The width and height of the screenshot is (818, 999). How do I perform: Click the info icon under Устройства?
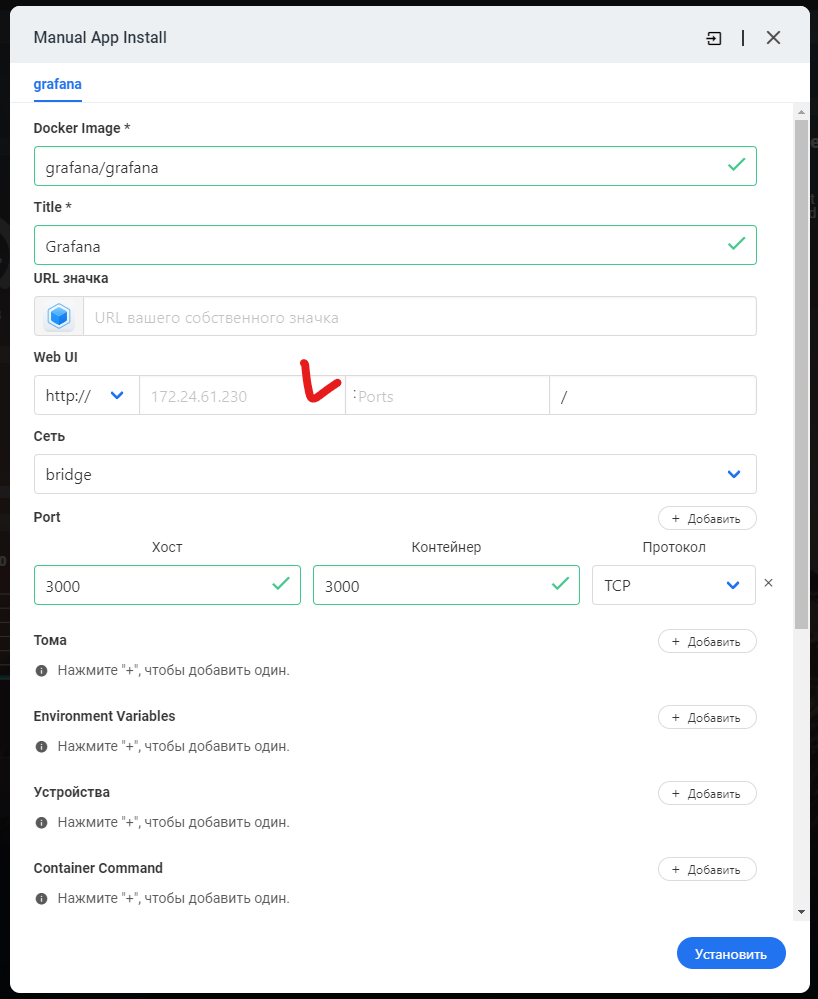(x=42, y=823)
